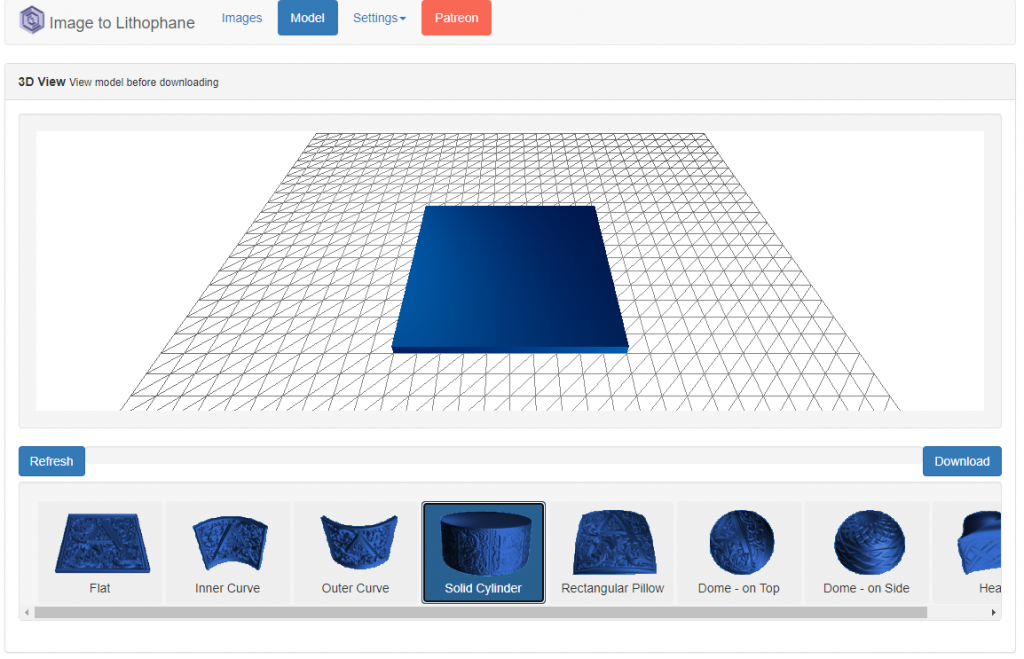This screenshot has width=1024, height=659.
Task: Click the Image to Lithophane title link
Action: [x=121, y=22]
